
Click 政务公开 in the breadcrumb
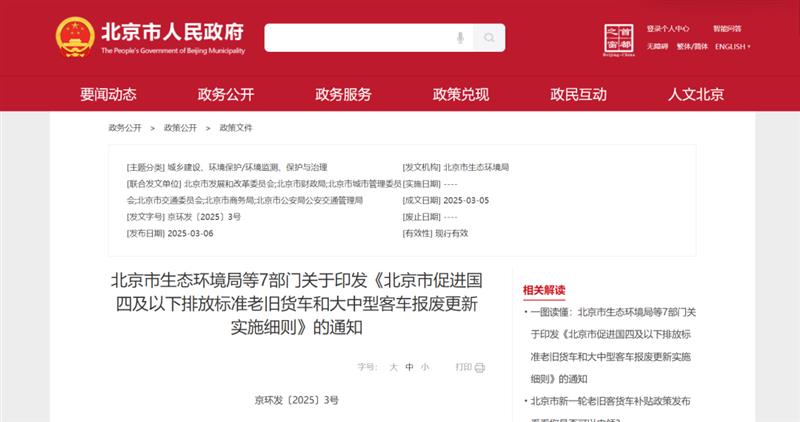[124, 128]
